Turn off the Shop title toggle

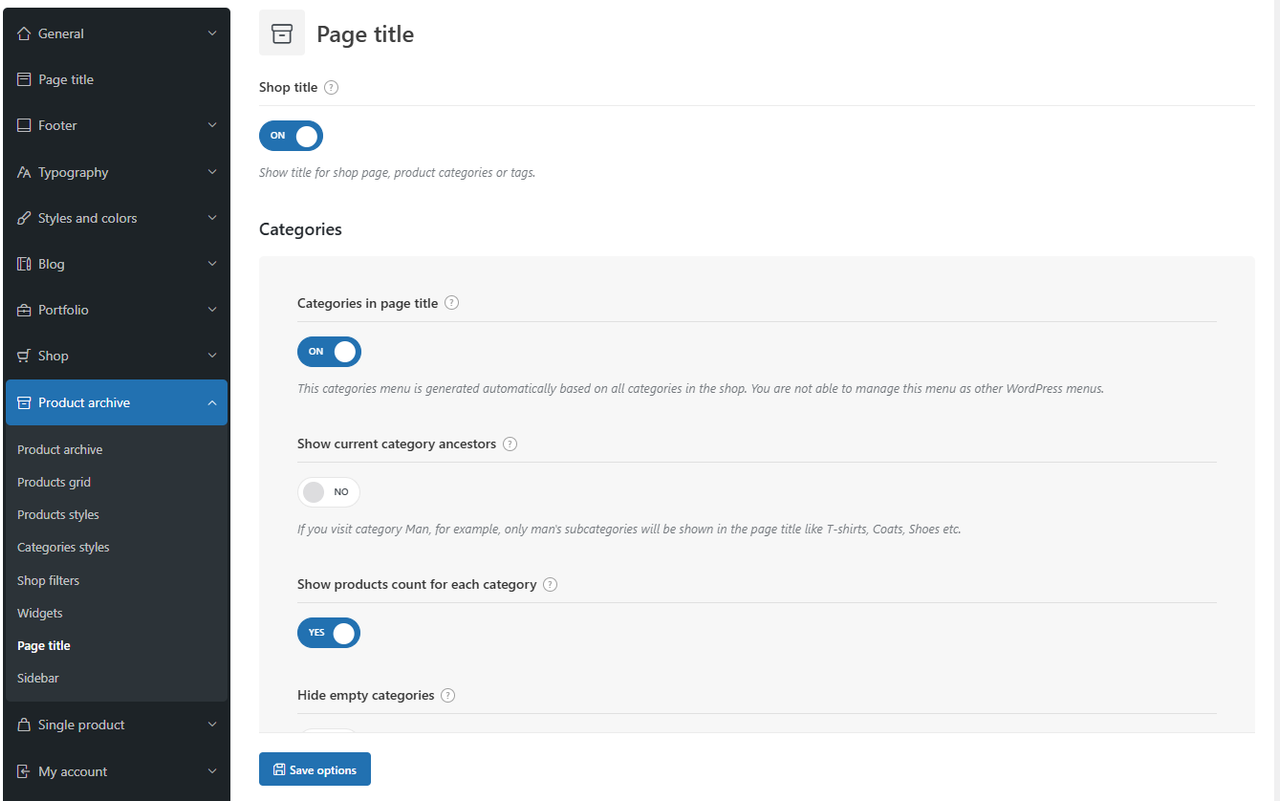point(291,136)
